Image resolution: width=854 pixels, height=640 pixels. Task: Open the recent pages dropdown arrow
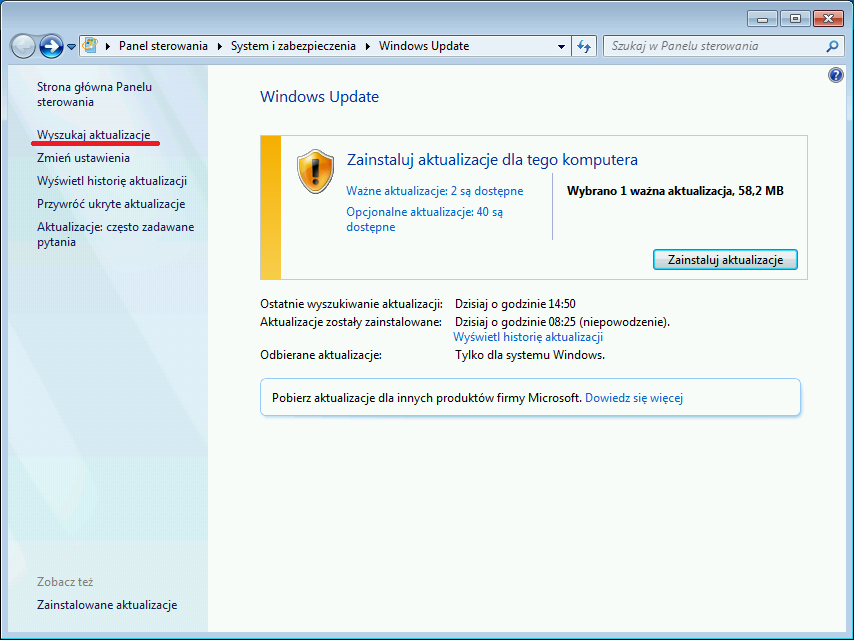pyautogui.click(x=71, y=47)
